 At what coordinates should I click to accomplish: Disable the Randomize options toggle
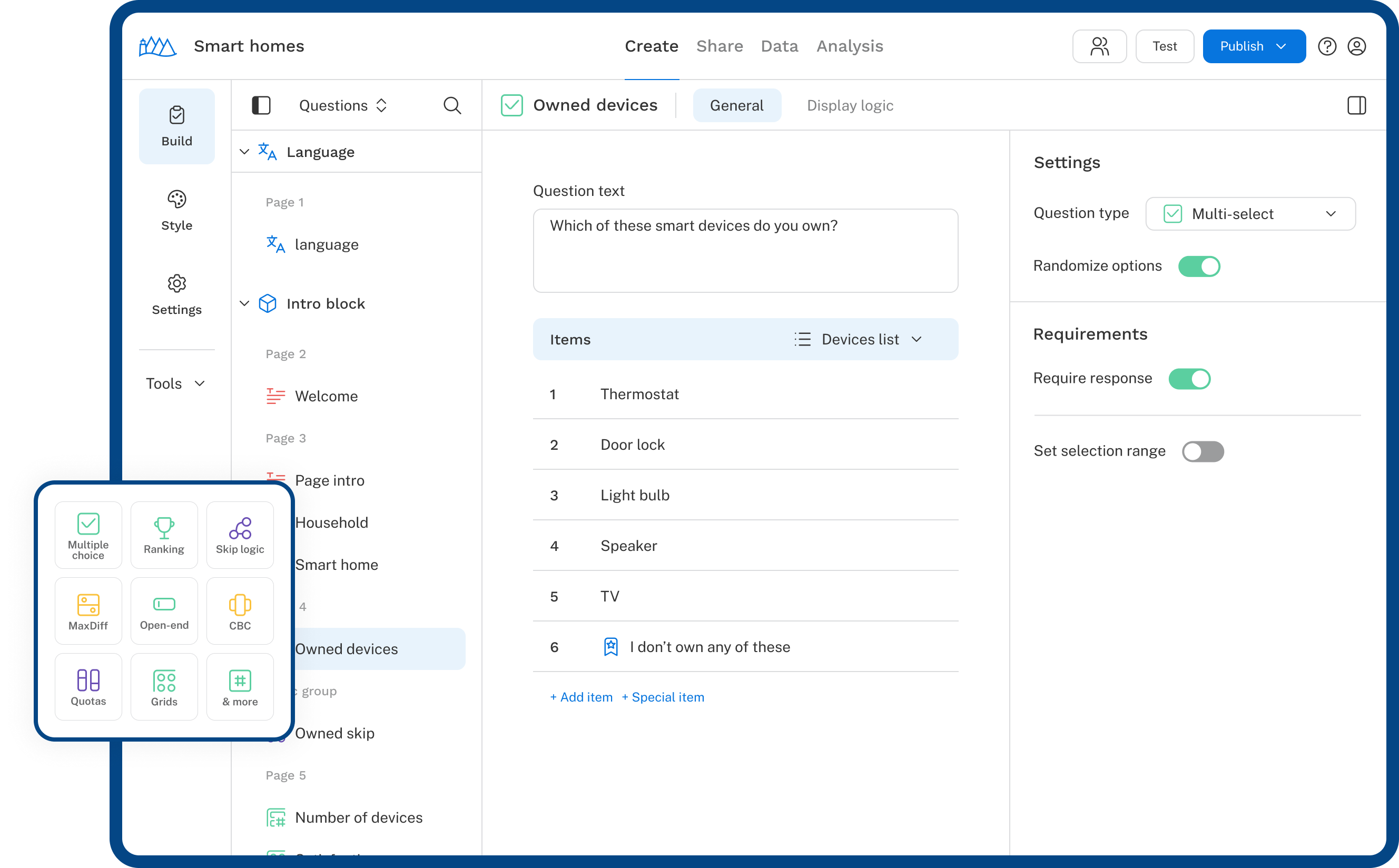(x=1199, y=266)
